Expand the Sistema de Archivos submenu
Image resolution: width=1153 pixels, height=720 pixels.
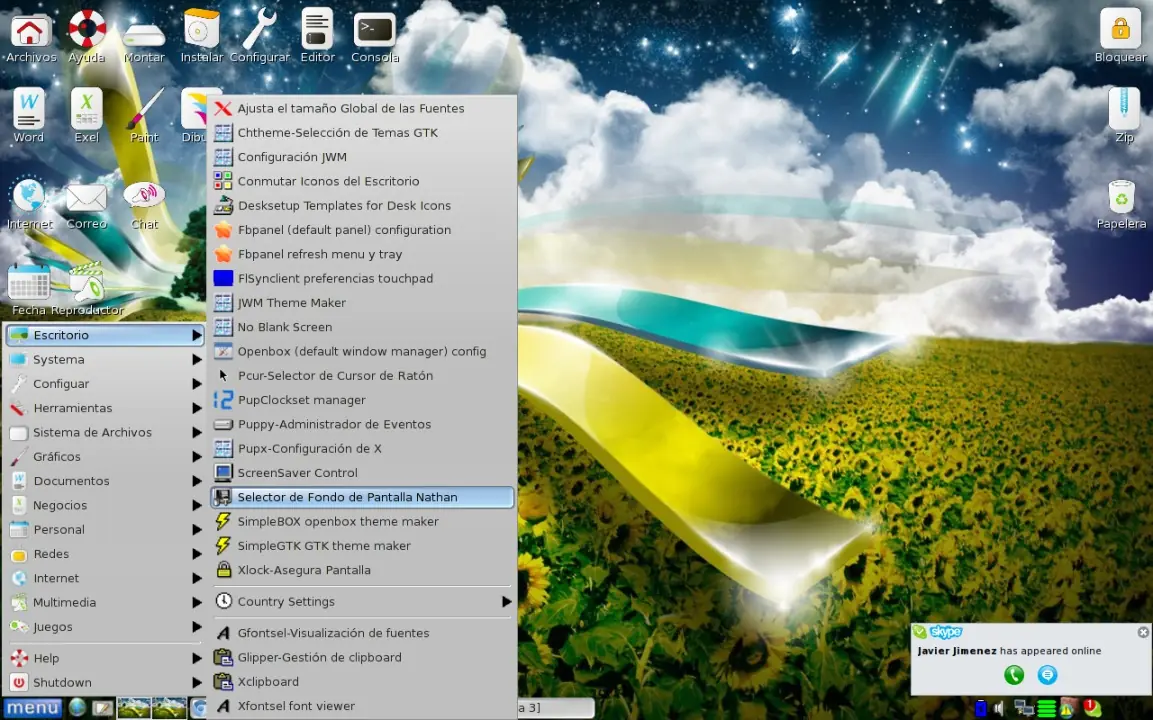104,432
